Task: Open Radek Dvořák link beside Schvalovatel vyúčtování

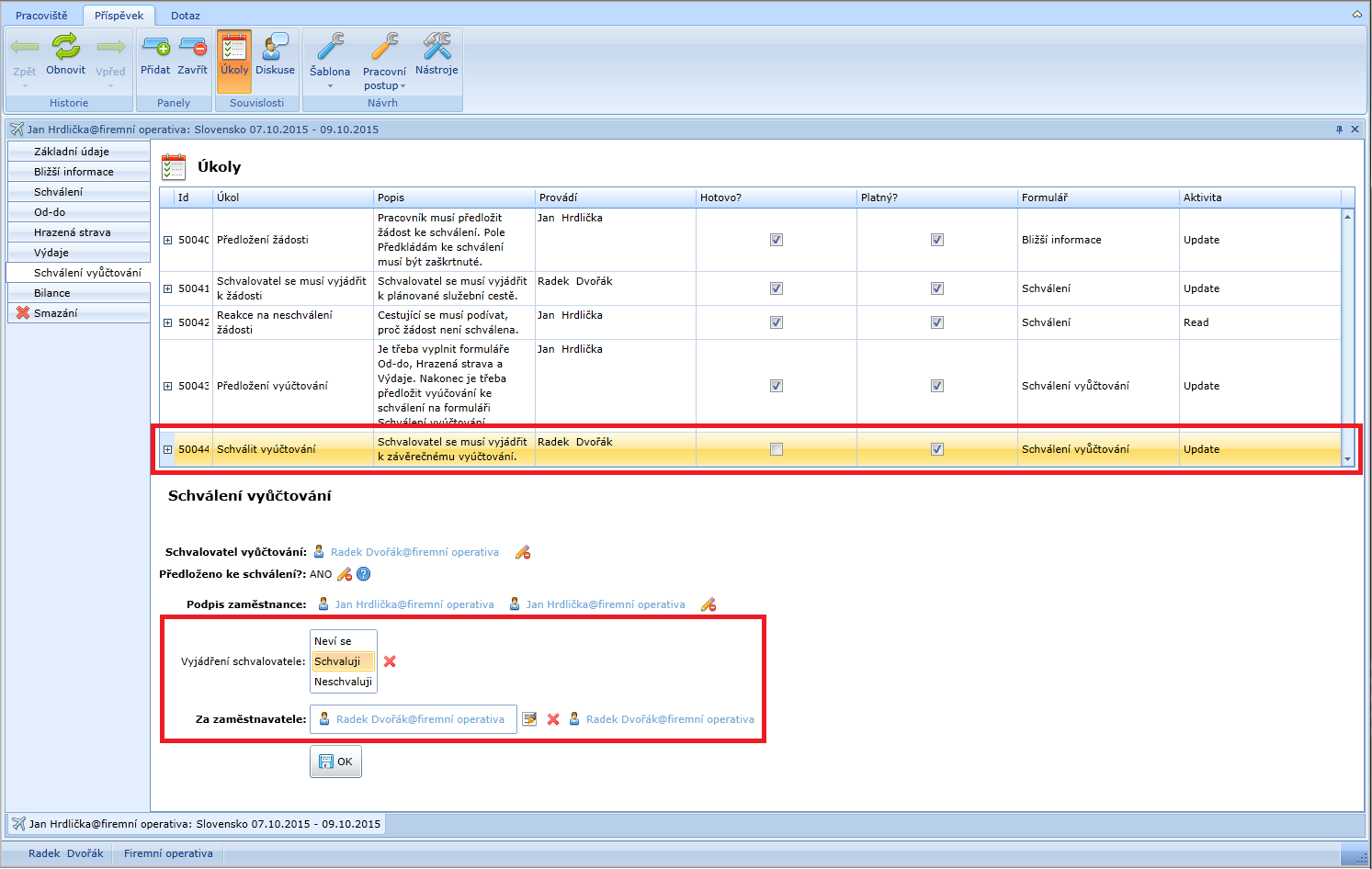Action: pyautogui.click(x=414, y=552)
